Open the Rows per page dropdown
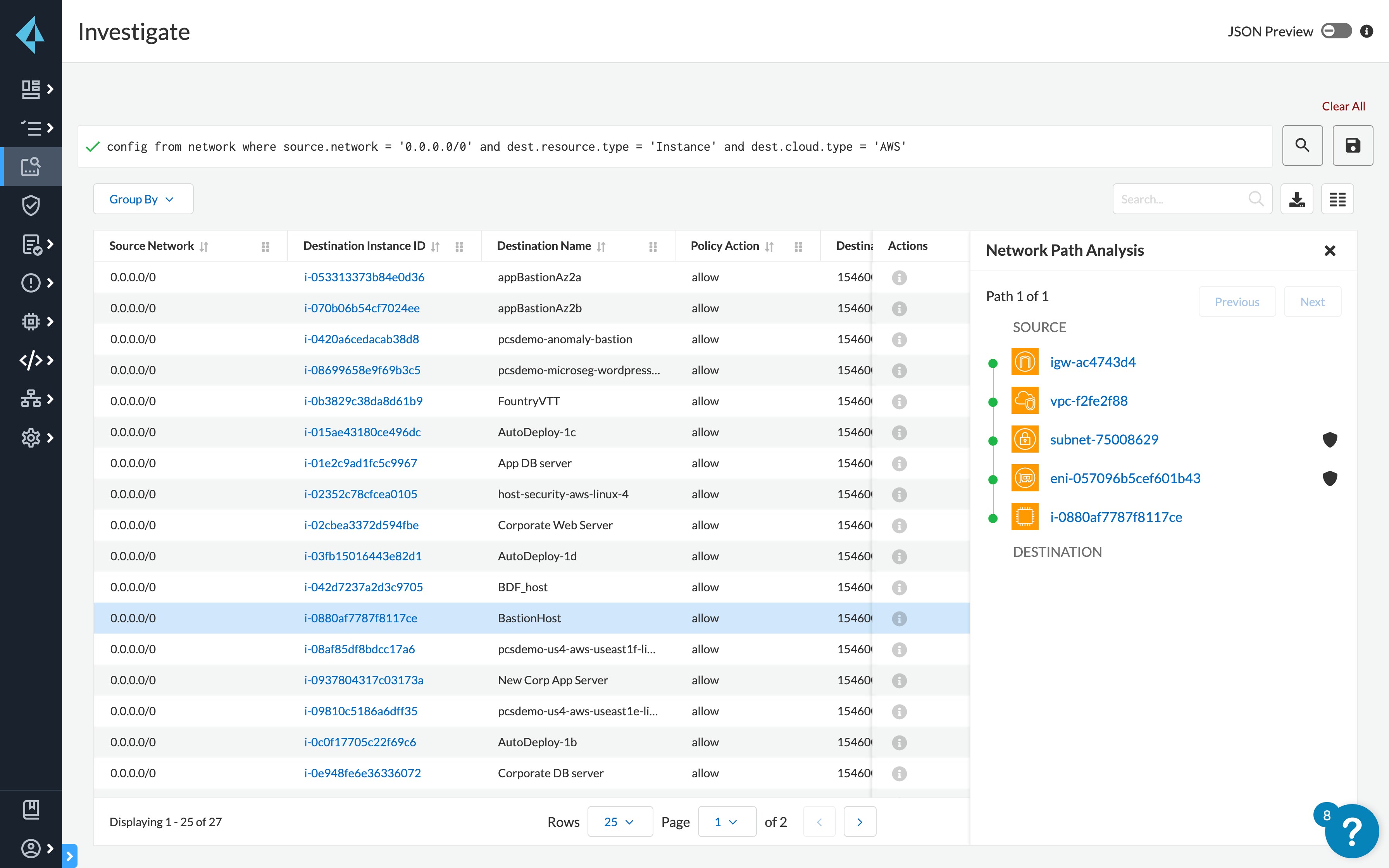Screen dimensions: 1389x868 (619, 821)
